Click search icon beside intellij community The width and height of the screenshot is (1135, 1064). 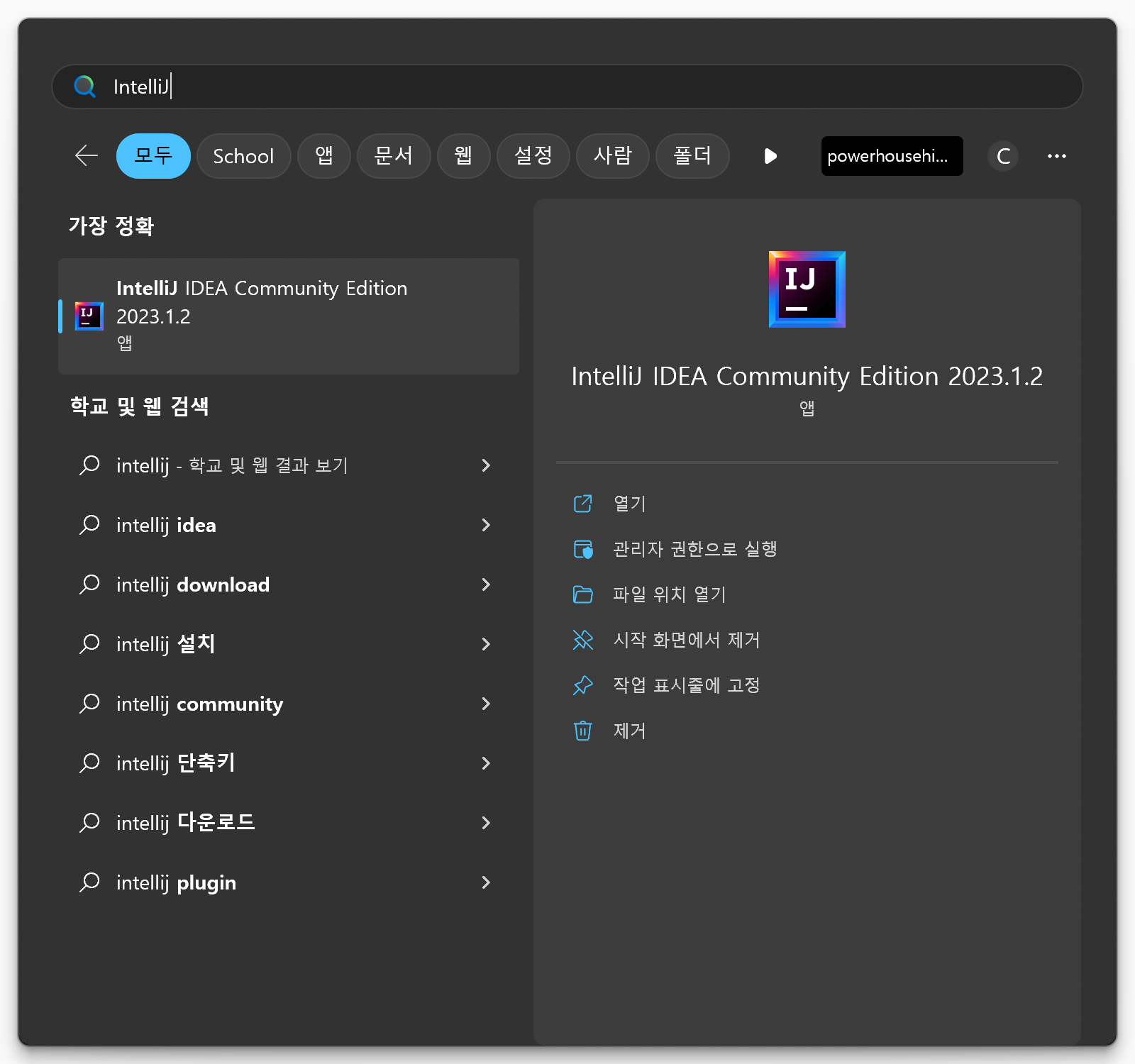(x=89, y=704)
